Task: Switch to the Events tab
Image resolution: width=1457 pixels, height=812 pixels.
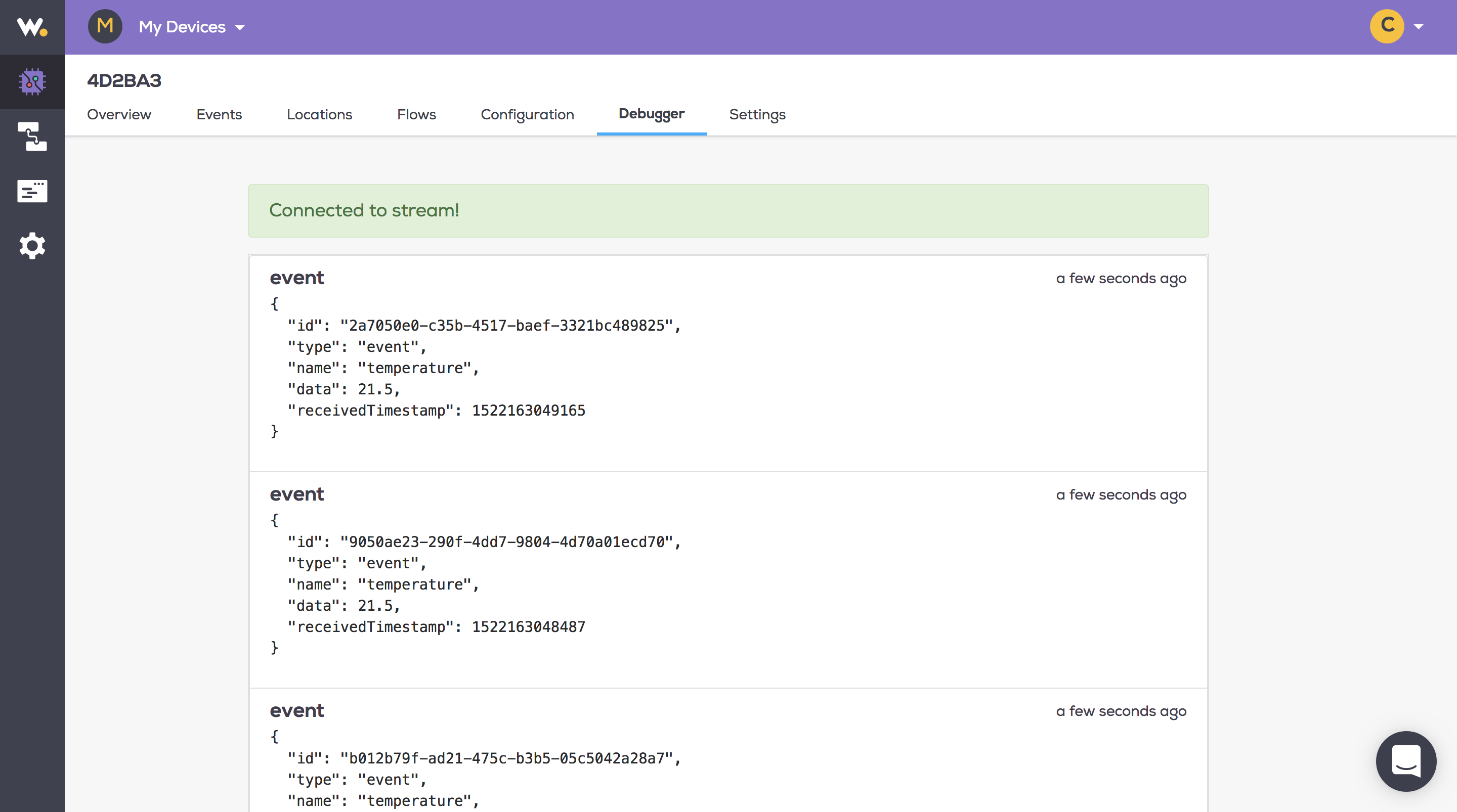Action: pyautogui.click(x=219, y=114)
